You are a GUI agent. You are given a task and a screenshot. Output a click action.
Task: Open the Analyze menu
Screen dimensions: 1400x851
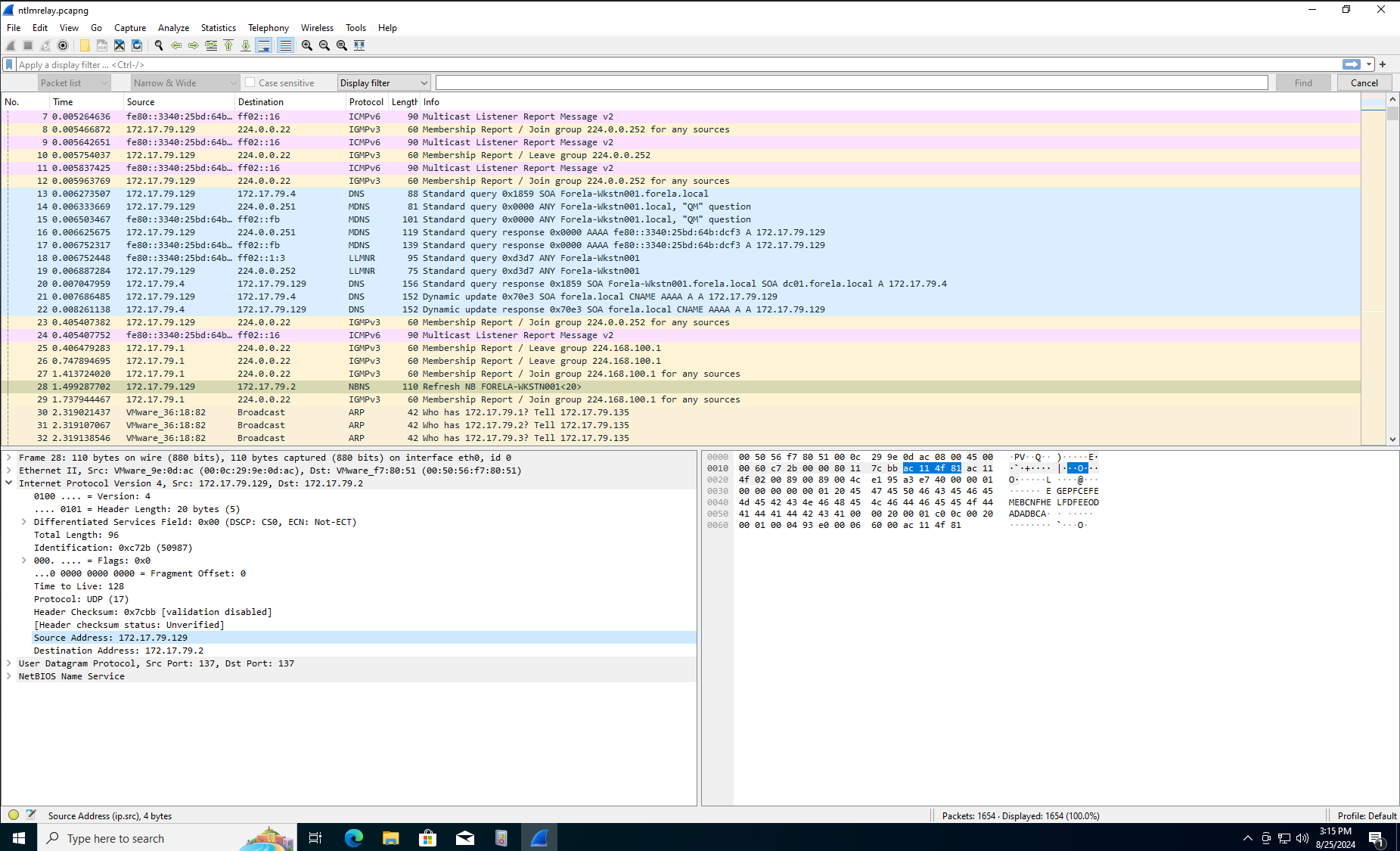[x=173, y=28]
